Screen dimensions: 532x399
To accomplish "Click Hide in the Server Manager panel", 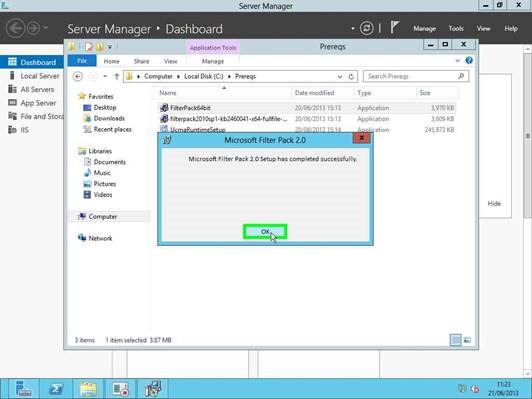I will 494,204.
